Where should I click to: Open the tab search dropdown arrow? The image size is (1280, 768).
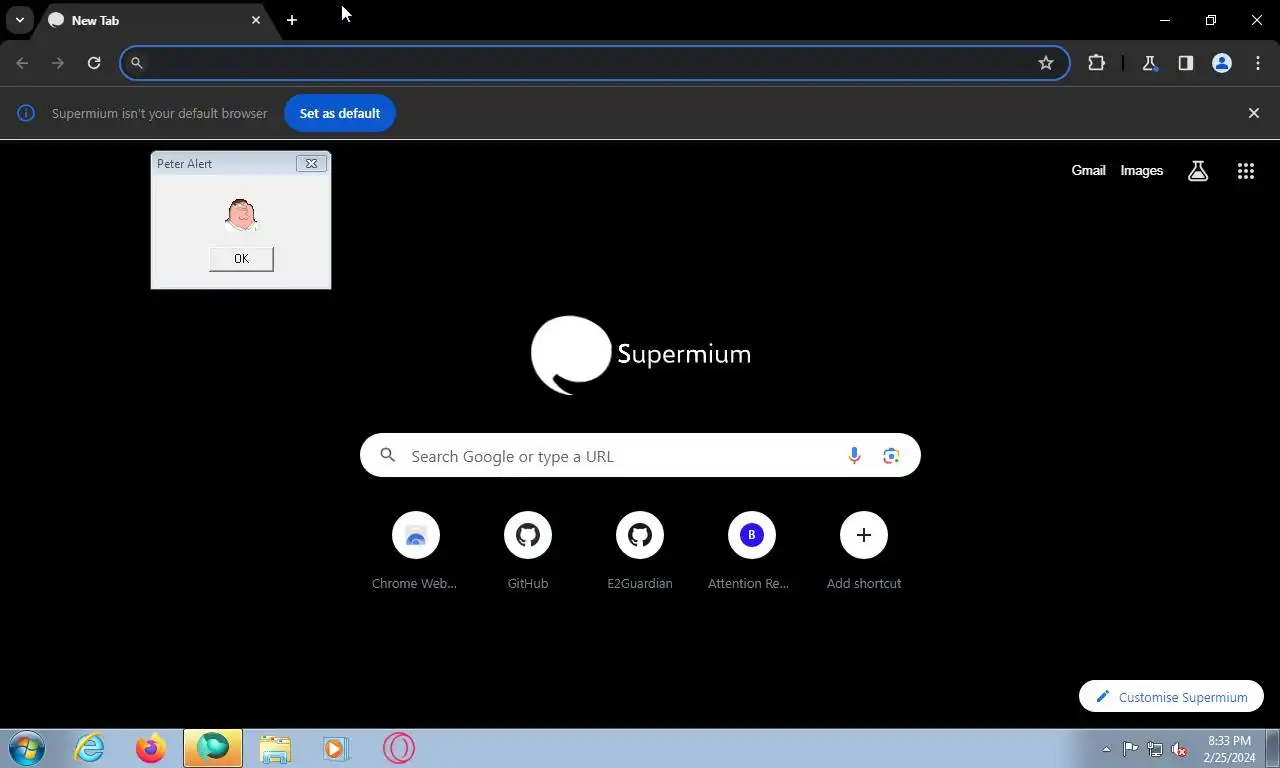click(20, 20)
